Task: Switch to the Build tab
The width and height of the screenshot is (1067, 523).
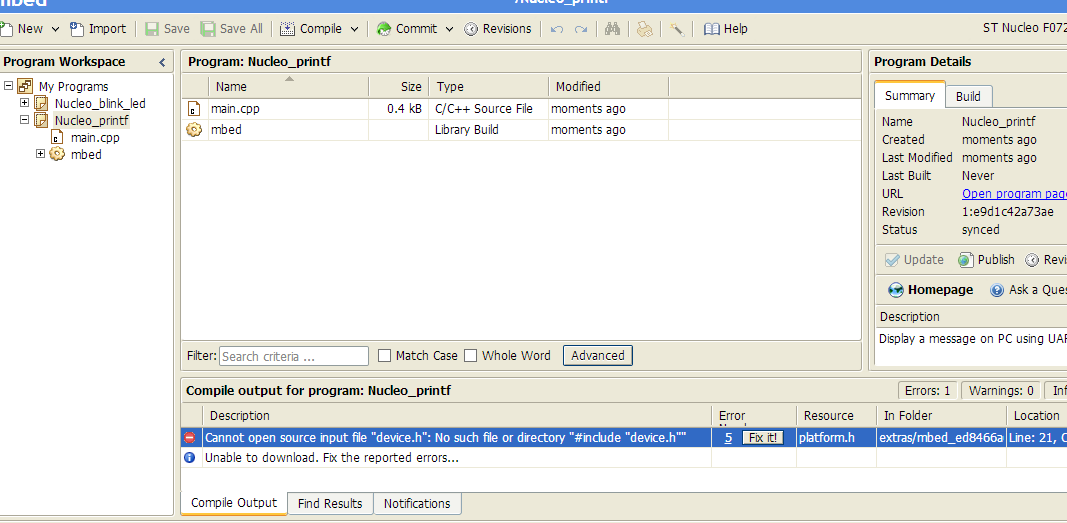Action: (968, 97)
